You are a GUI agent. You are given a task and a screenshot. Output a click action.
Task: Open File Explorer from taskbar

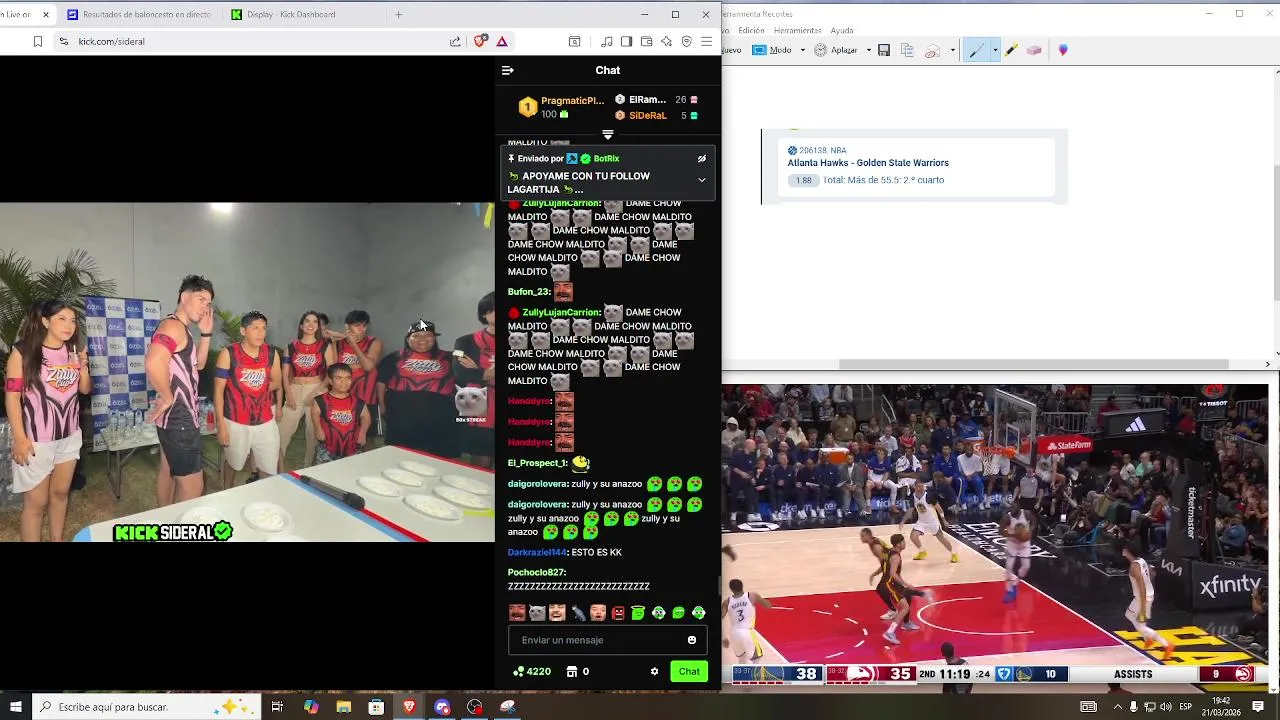pos(344,707)
